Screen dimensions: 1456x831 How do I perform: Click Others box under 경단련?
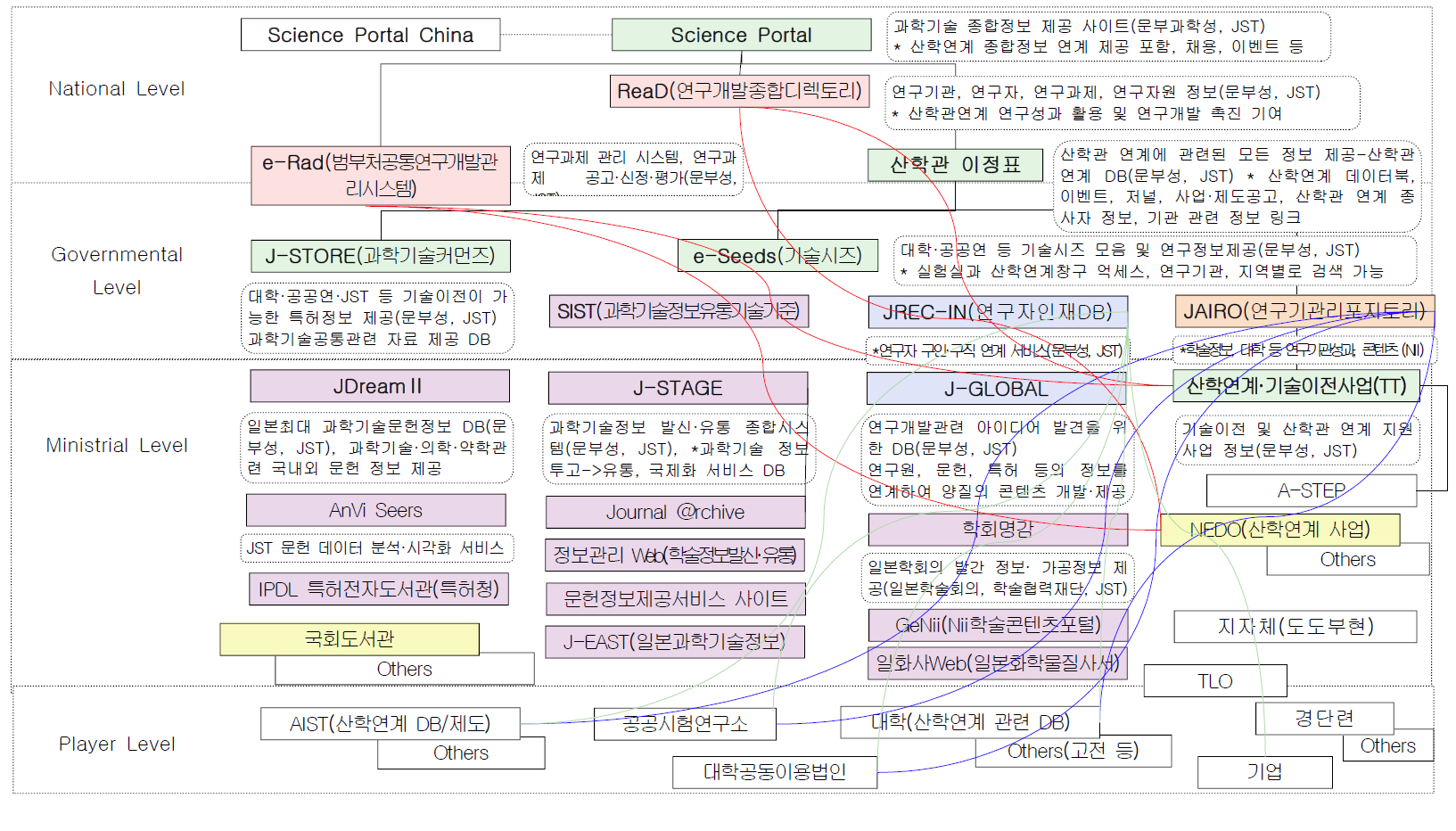pos(1388,746)
